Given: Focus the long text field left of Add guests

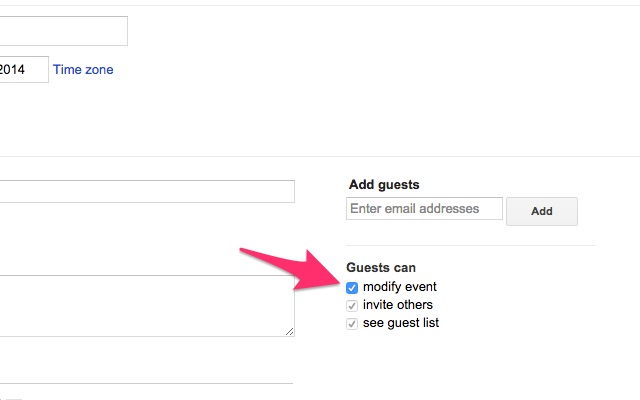Looking at the screenshot, I should pos(147,191).
